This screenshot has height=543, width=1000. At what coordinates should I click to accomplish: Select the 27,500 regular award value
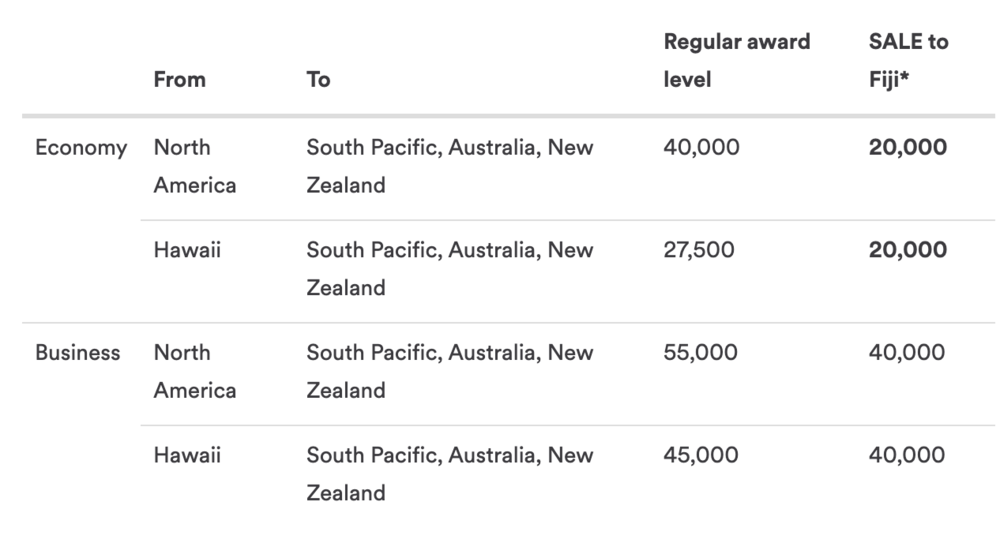tap(698, 250)
